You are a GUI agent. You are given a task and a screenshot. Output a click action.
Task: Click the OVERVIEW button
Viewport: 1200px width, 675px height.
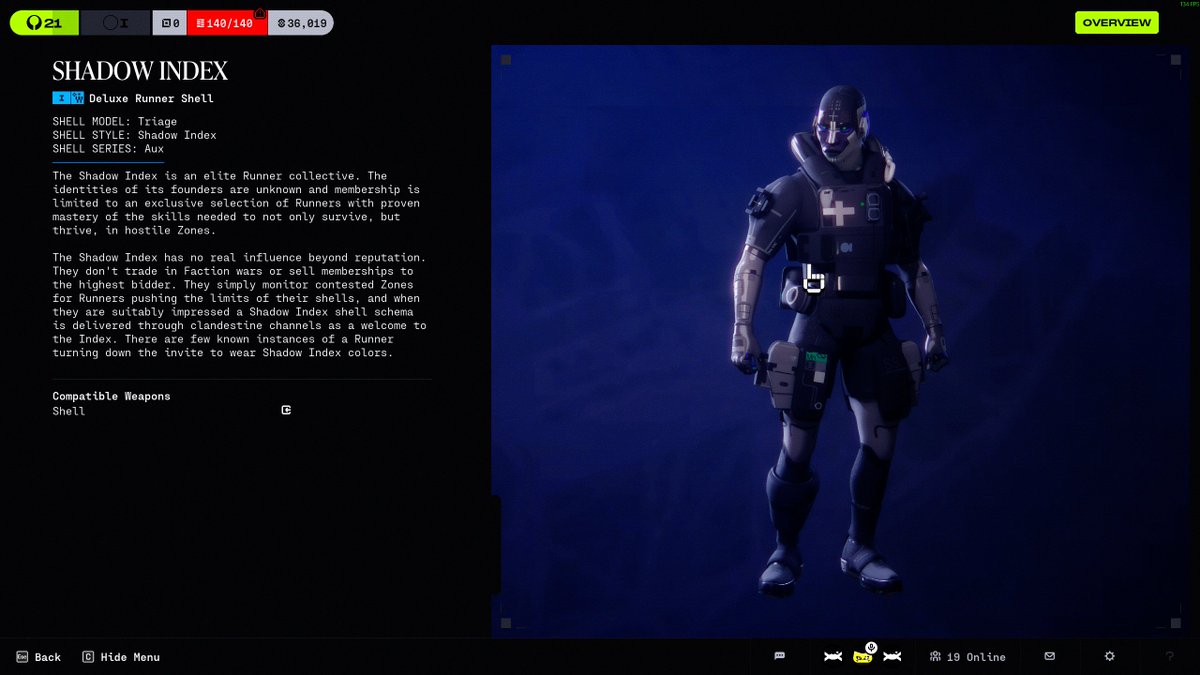pyautogui.click(x=1116, y=22)
